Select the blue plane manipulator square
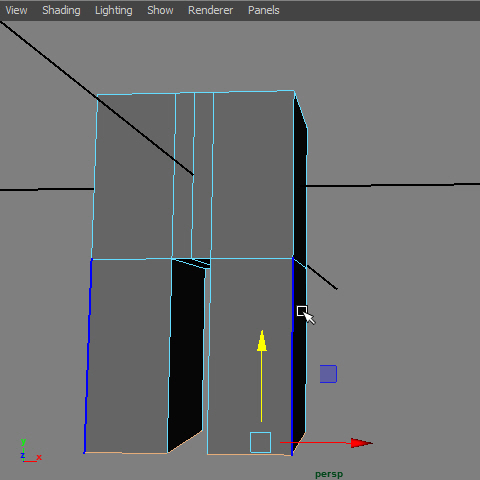Image resolution: width=480 pixels, height=480 pixels. [x=328, y=374]
